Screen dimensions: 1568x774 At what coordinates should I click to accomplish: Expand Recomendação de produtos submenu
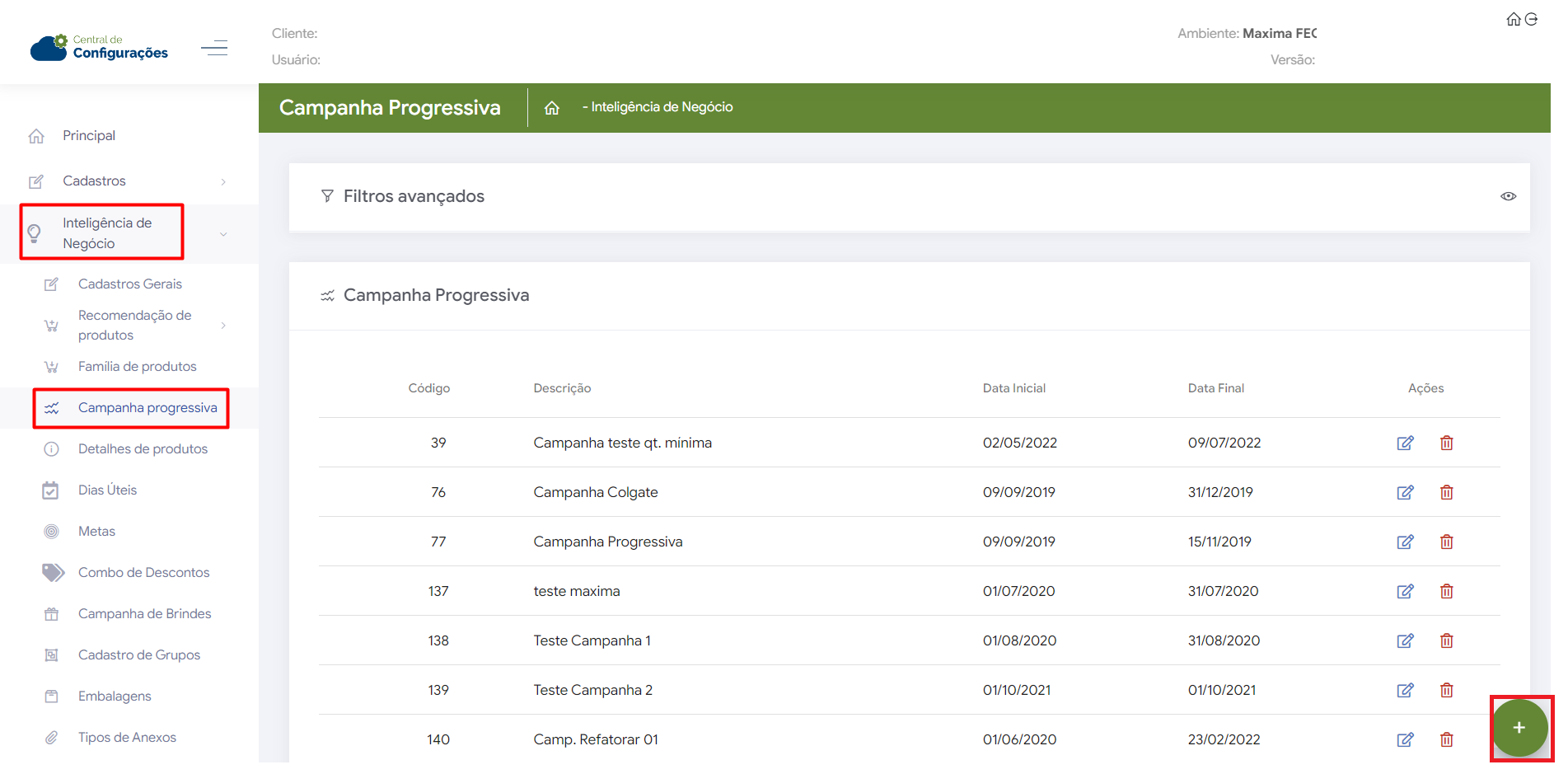tap(223, 326)
